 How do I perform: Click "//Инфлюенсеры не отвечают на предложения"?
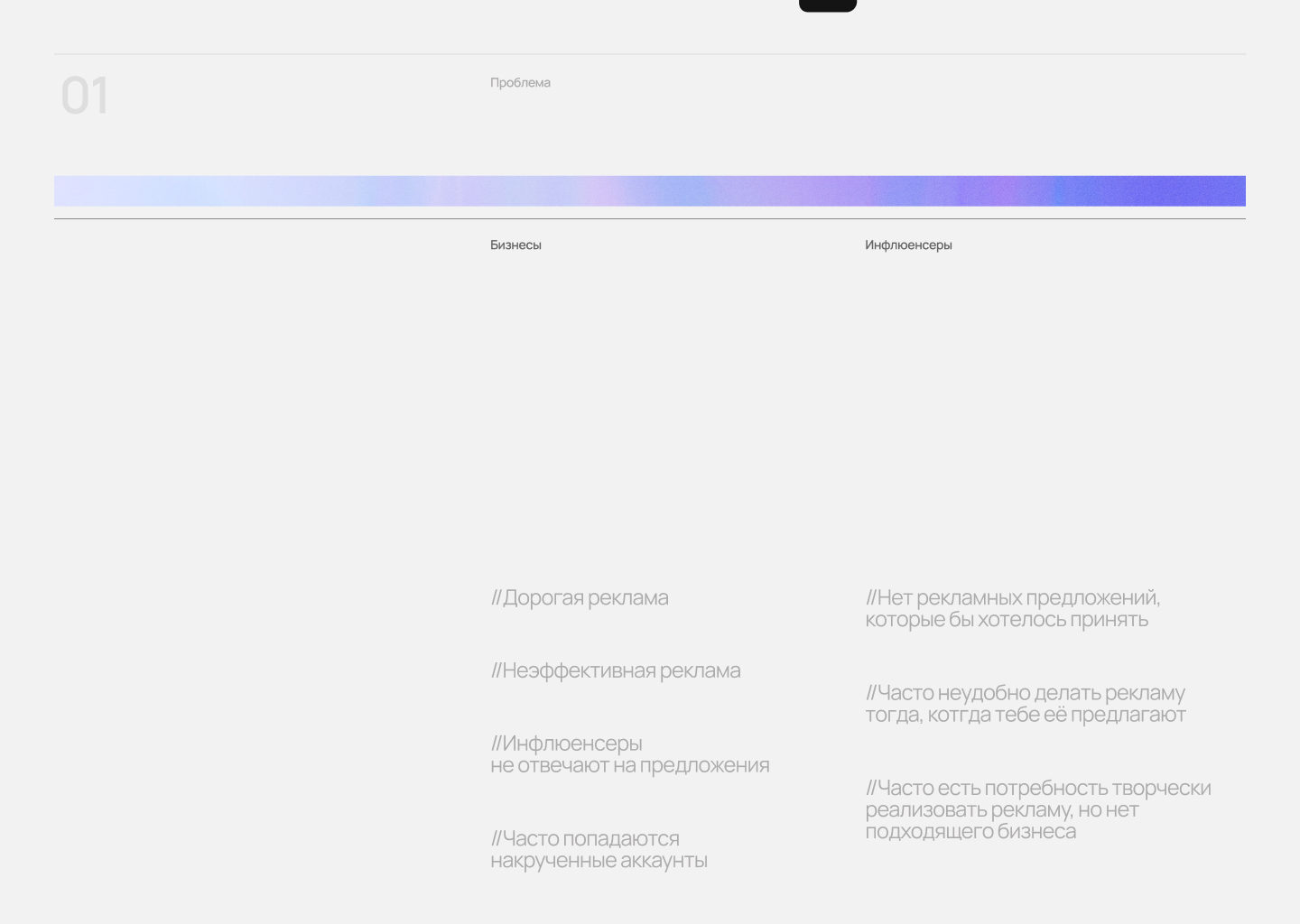click(x=629, y=754)
